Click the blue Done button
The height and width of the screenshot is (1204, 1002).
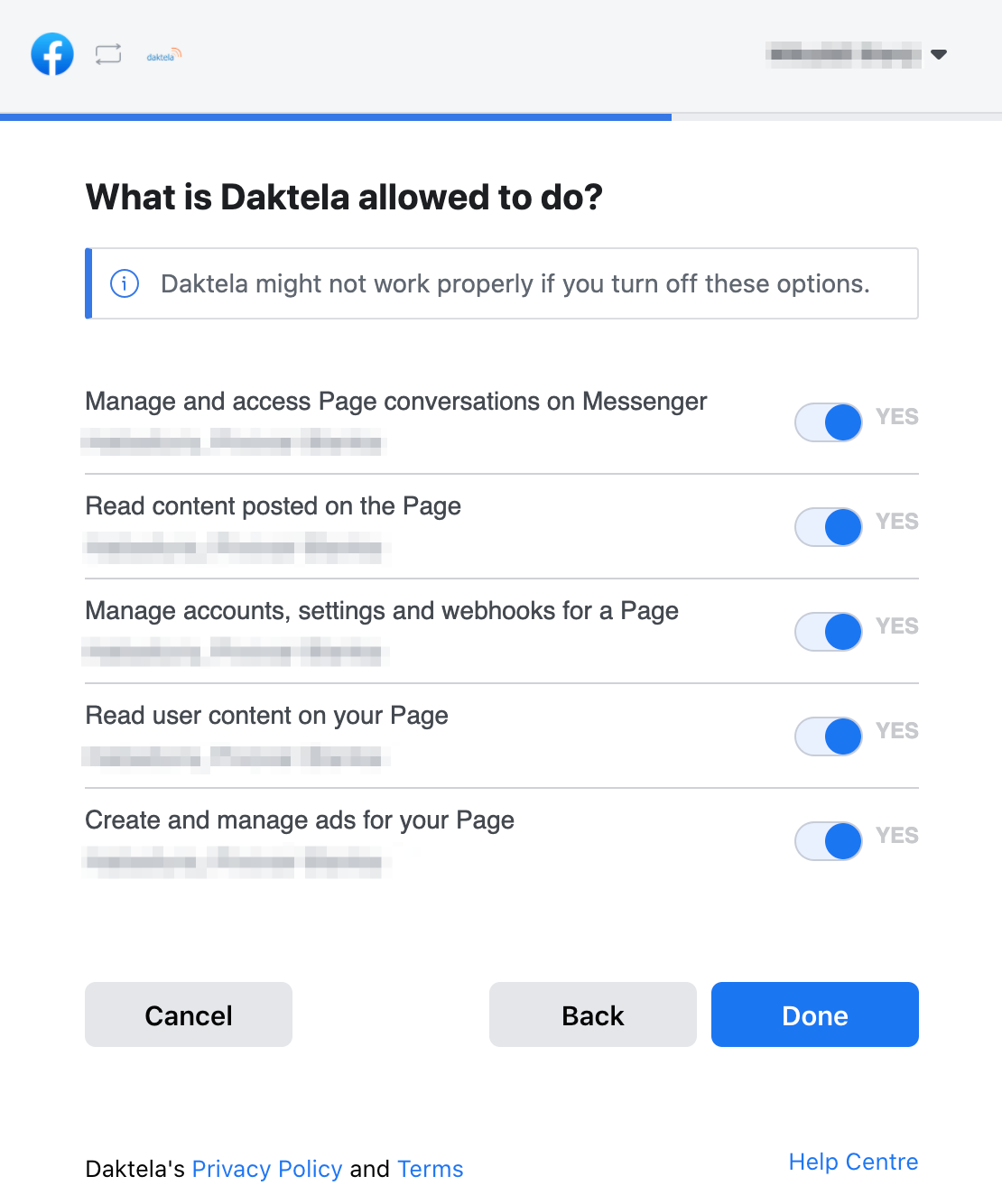coord(815,1014)
